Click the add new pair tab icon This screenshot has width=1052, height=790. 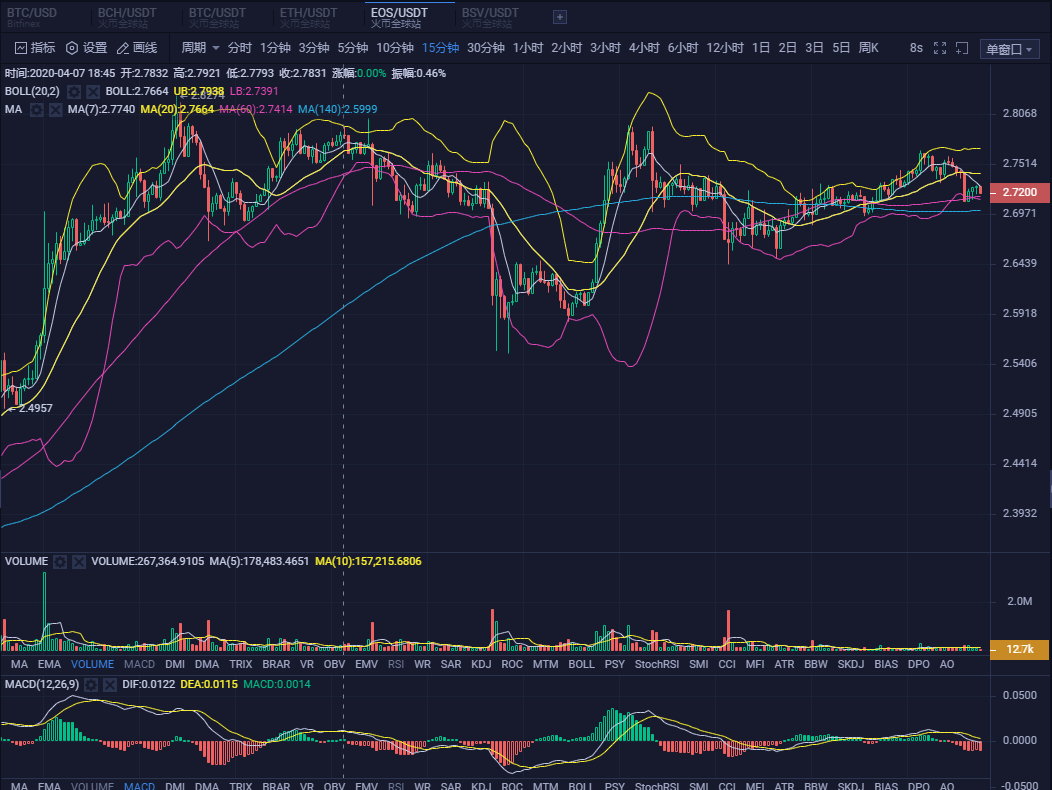pyautogui.click(x=560, y=16)
